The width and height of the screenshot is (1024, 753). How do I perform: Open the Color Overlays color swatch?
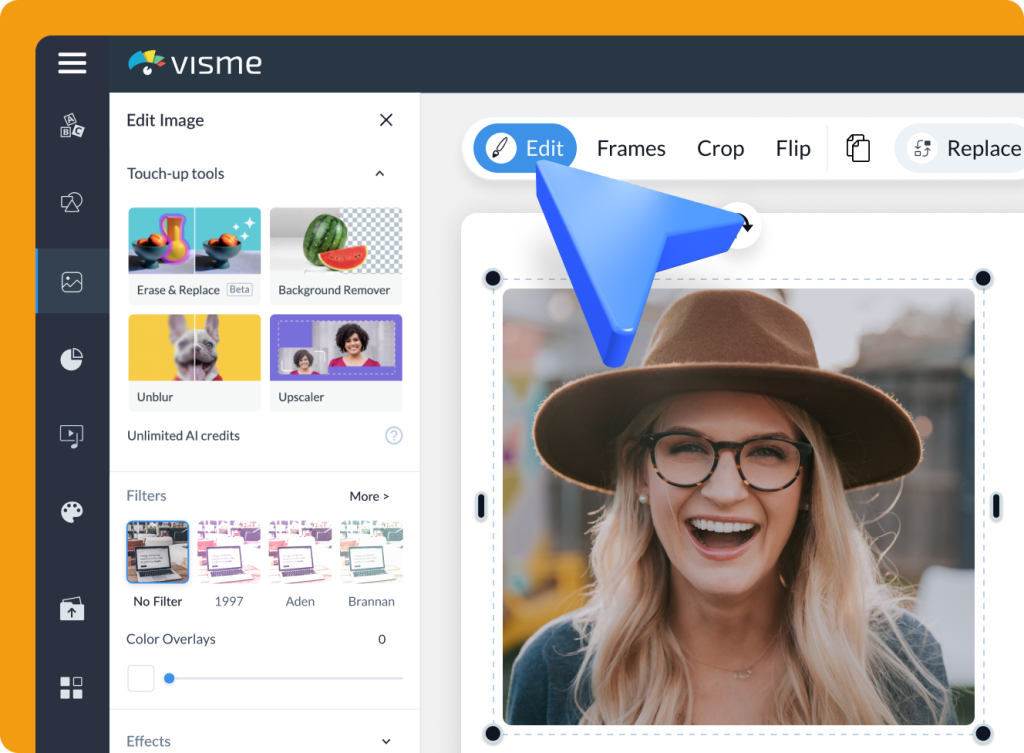pos(140,679)
